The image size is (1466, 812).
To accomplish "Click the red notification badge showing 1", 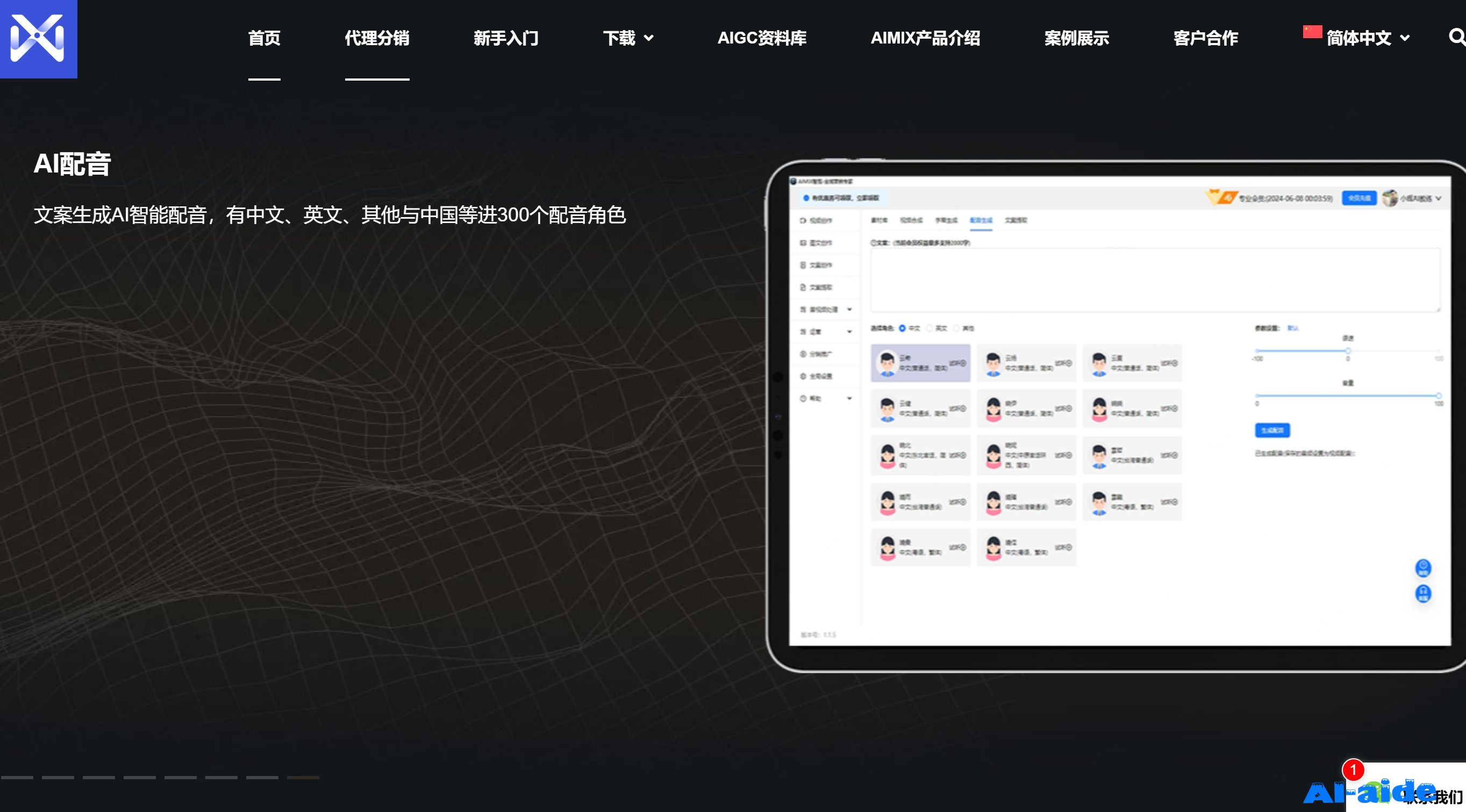I will coord(1353,771).
